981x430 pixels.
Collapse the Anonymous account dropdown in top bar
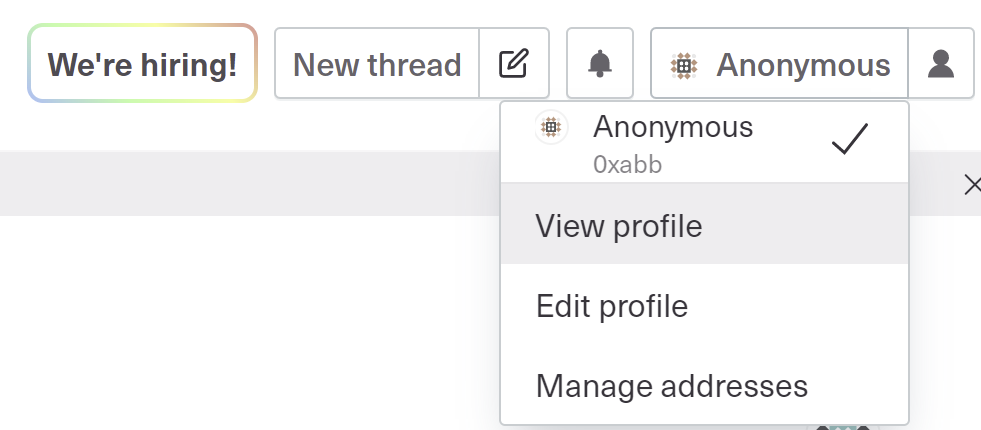coord(780,63)
